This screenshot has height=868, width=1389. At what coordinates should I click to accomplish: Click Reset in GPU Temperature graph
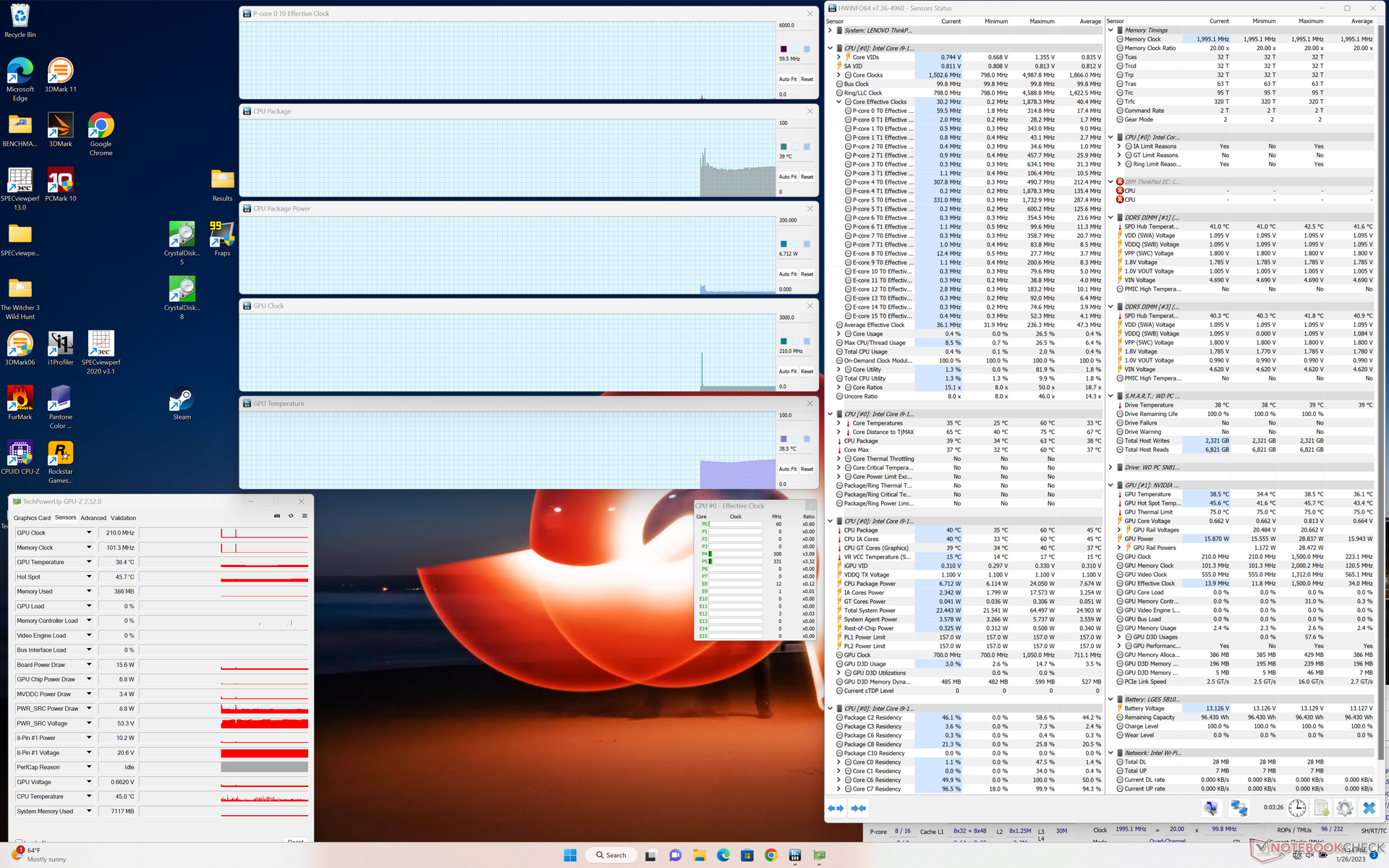[807, 469]
